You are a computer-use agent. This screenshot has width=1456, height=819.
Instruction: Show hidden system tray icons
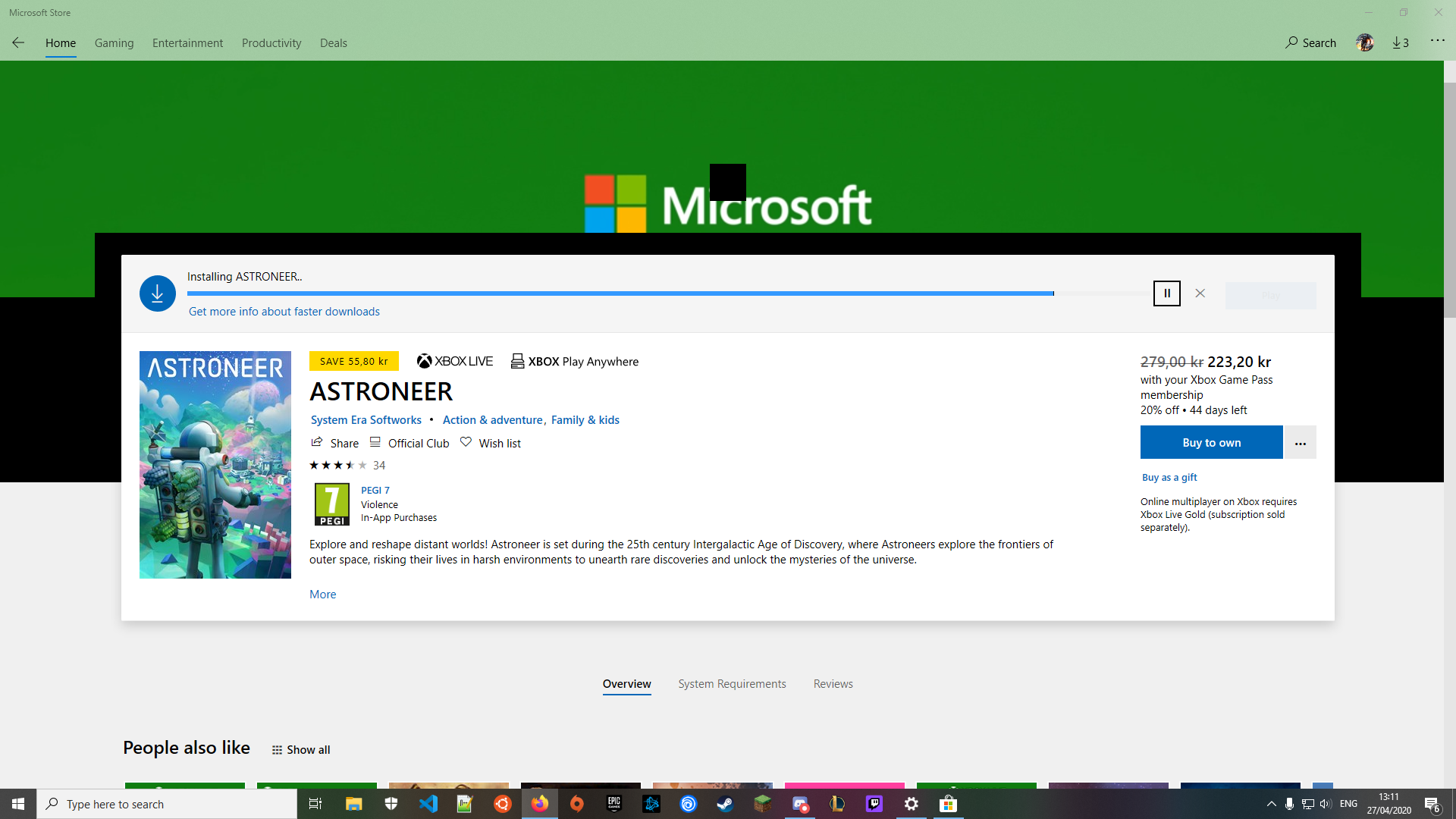point(1272,804)
